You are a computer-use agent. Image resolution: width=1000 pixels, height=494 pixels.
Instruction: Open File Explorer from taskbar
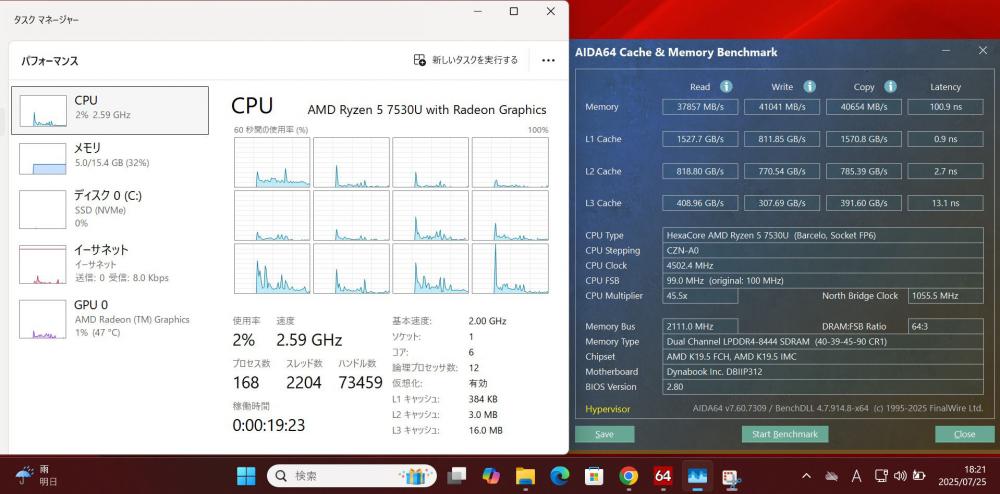coord(525,476)
